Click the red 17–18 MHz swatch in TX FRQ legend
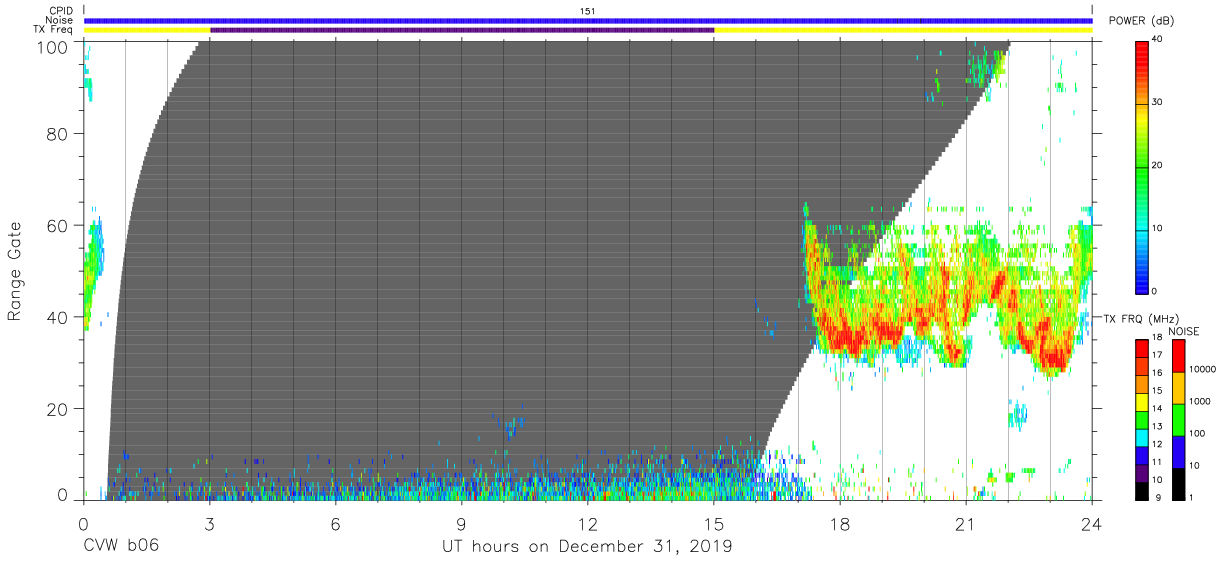 tap(1142, 349)
